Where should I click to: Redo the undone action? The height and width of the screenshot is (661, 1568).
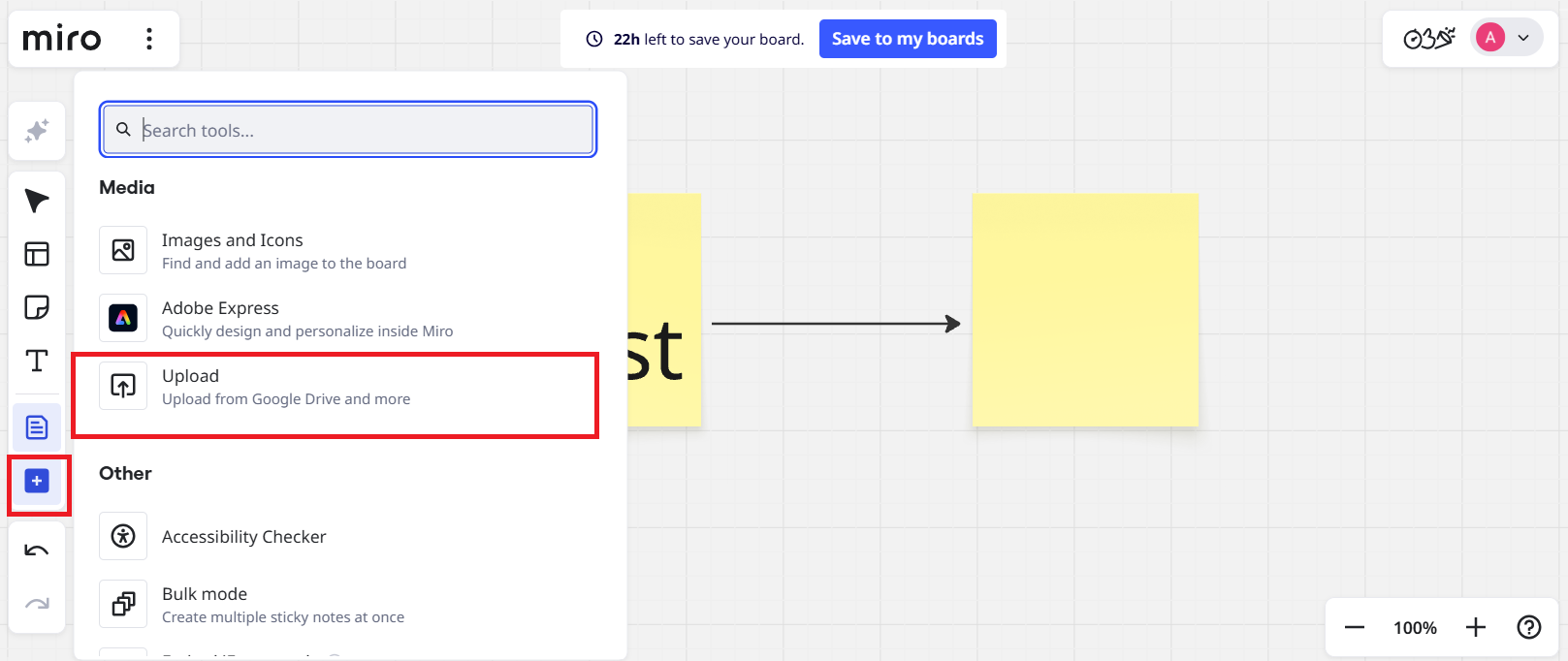click(x=36, y=603)
